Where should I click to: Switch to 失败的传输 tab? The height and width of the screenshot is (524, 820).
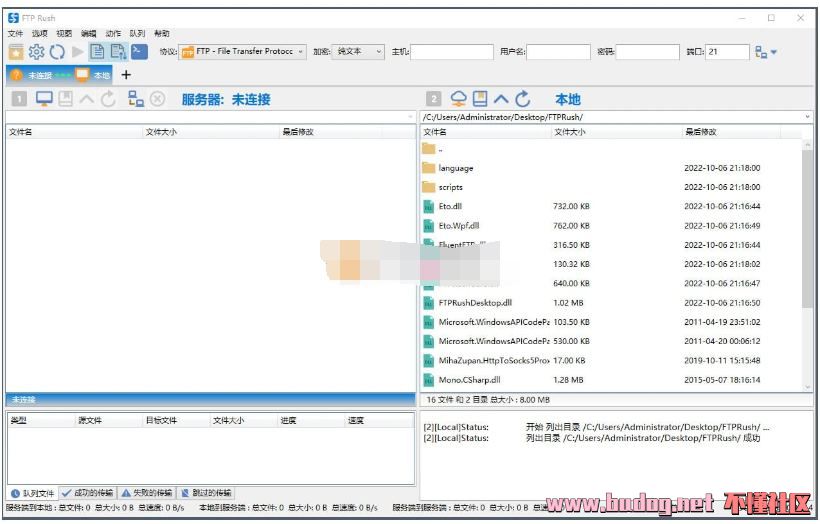pos(147,493)
